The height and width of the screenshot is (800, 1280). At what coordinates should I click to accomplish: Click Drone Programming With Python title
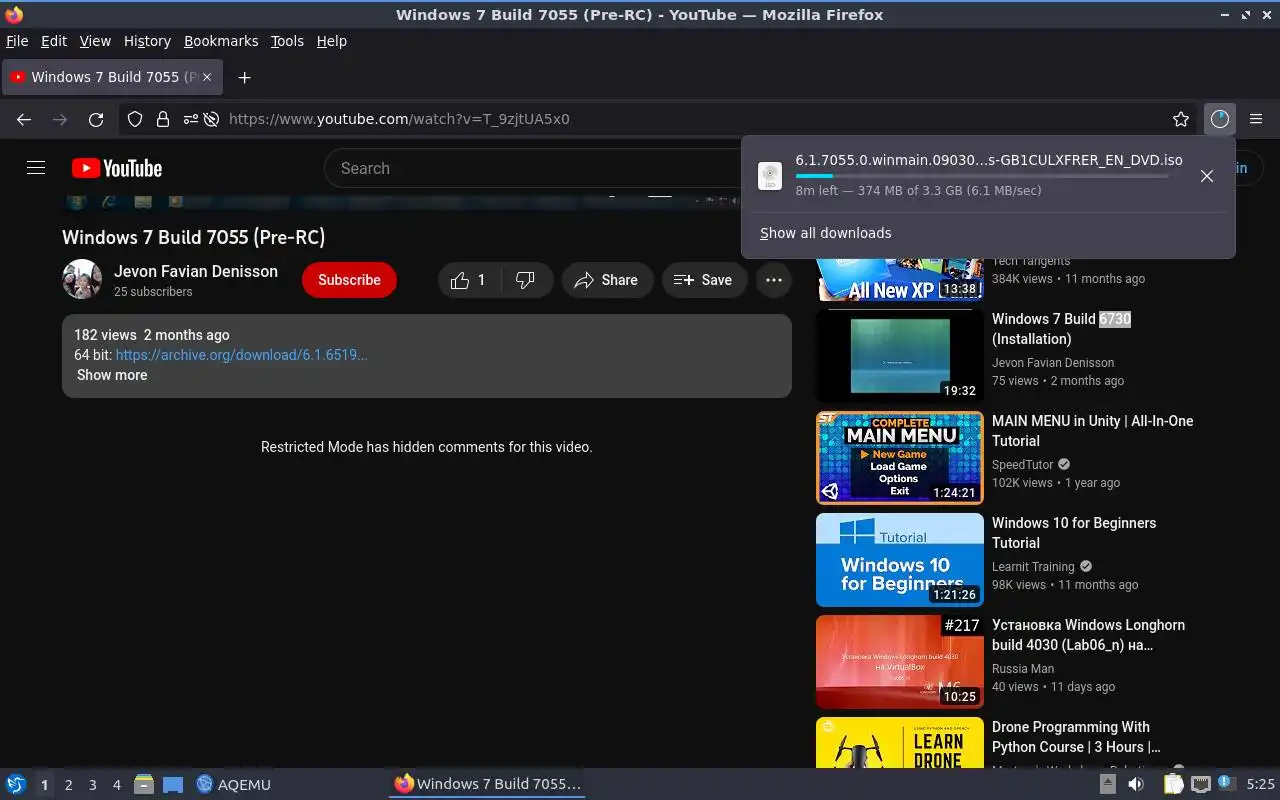click(x=1076, y=737)
